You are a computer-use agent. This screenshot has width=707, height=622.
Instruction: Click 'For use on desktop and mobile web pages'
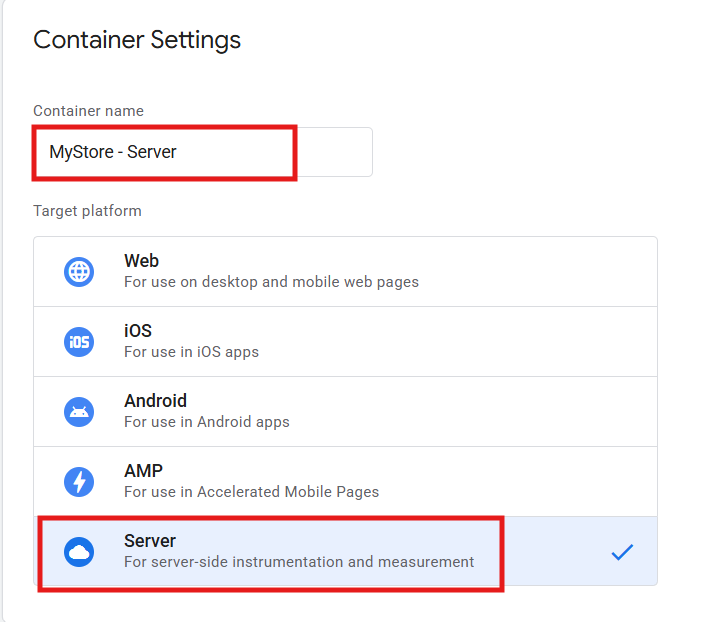point(271,282)
